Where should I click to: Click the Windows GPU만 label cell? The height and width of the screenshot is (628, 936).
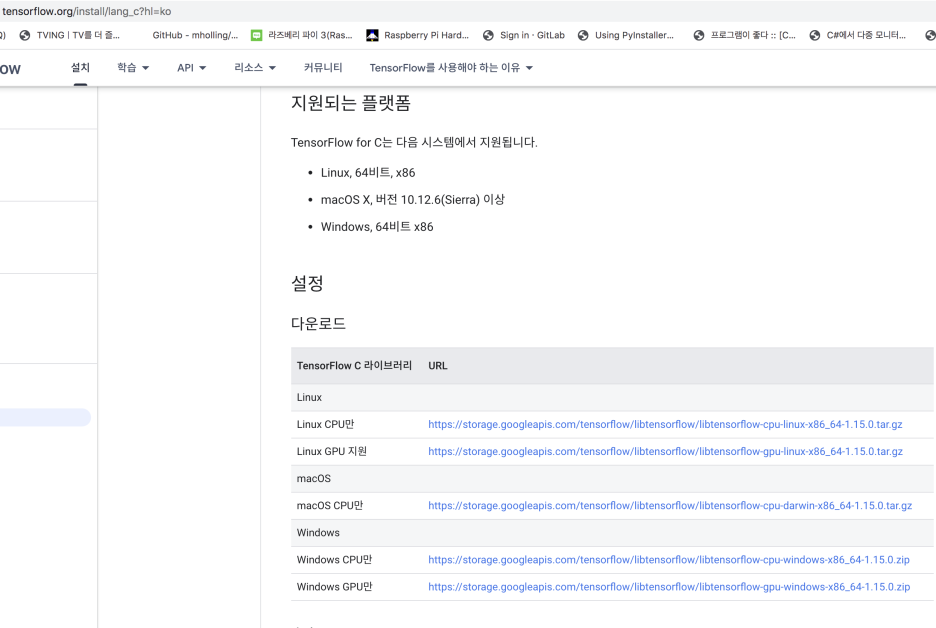(x=334, y=587)
